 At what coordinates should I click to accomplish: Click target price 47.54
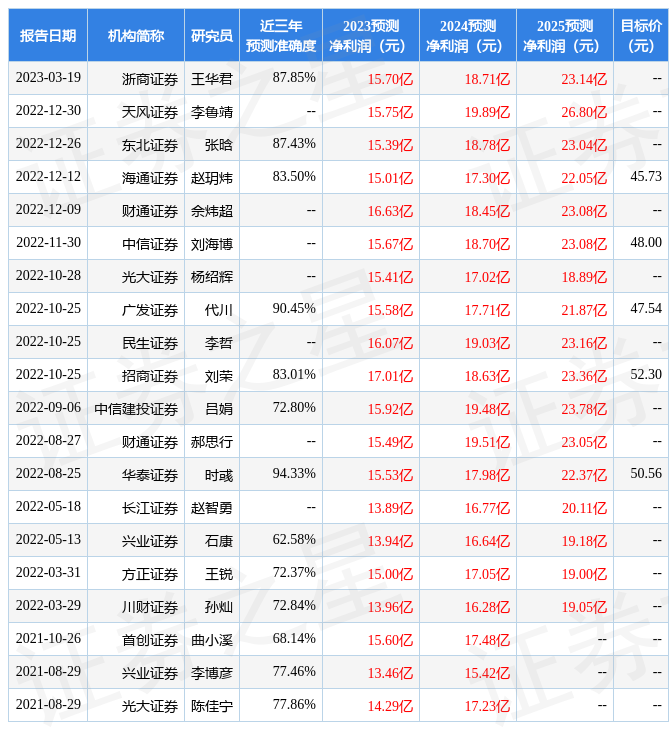(x=646, y=309)
